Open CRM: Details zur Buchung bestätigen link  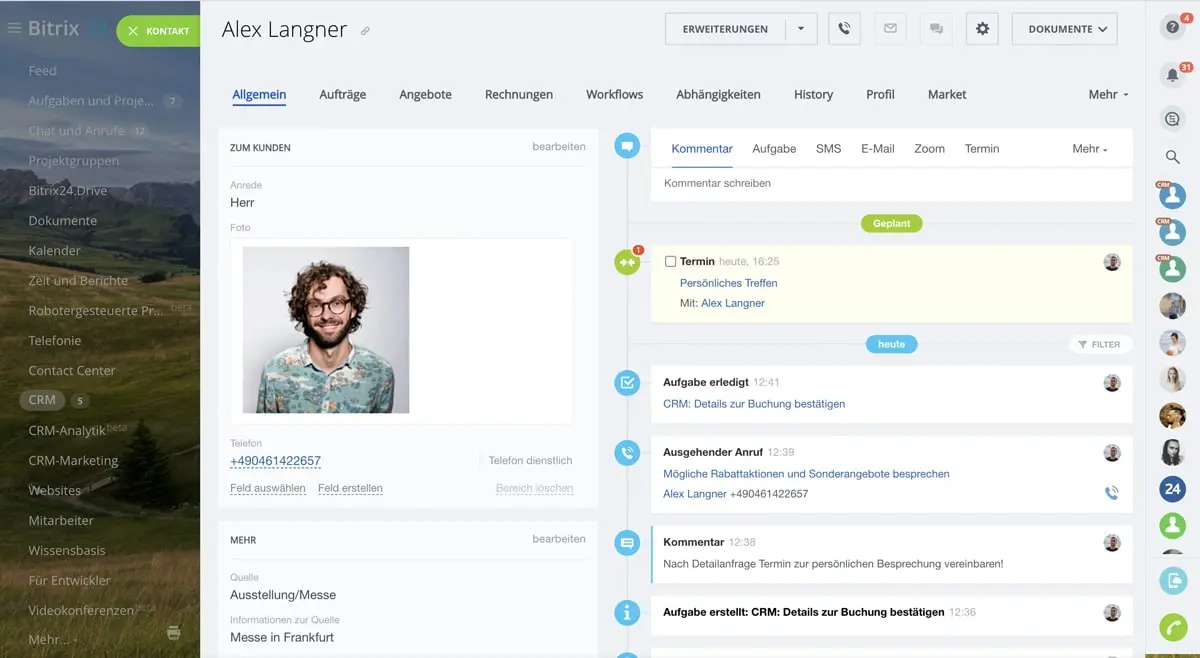coord(754,404)
